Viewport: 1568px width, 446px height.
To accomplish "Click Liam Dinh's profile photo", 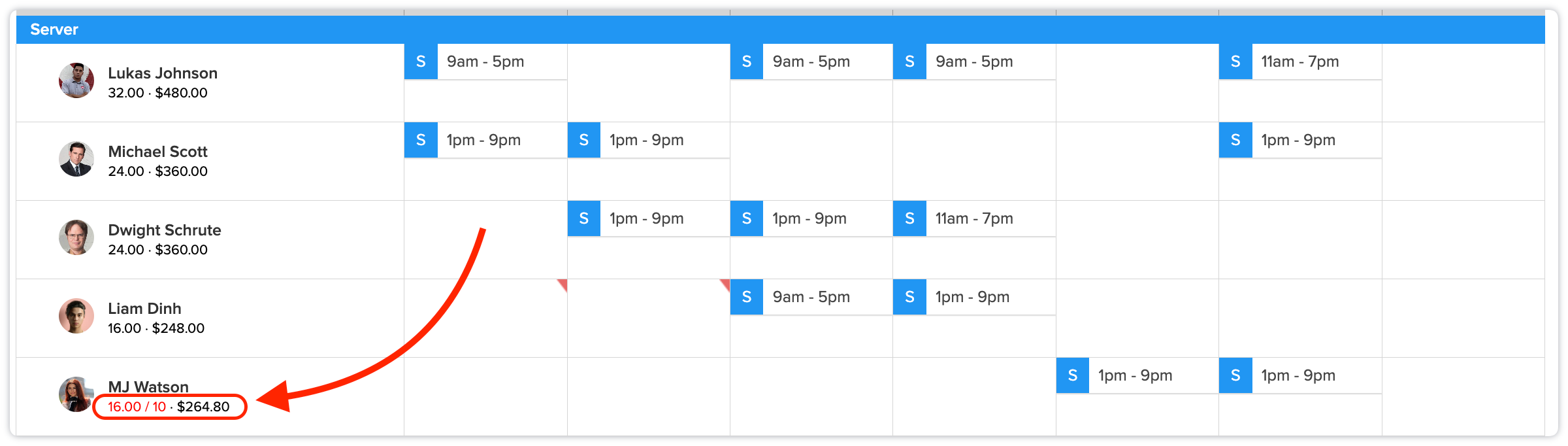I will coord(76,316).
